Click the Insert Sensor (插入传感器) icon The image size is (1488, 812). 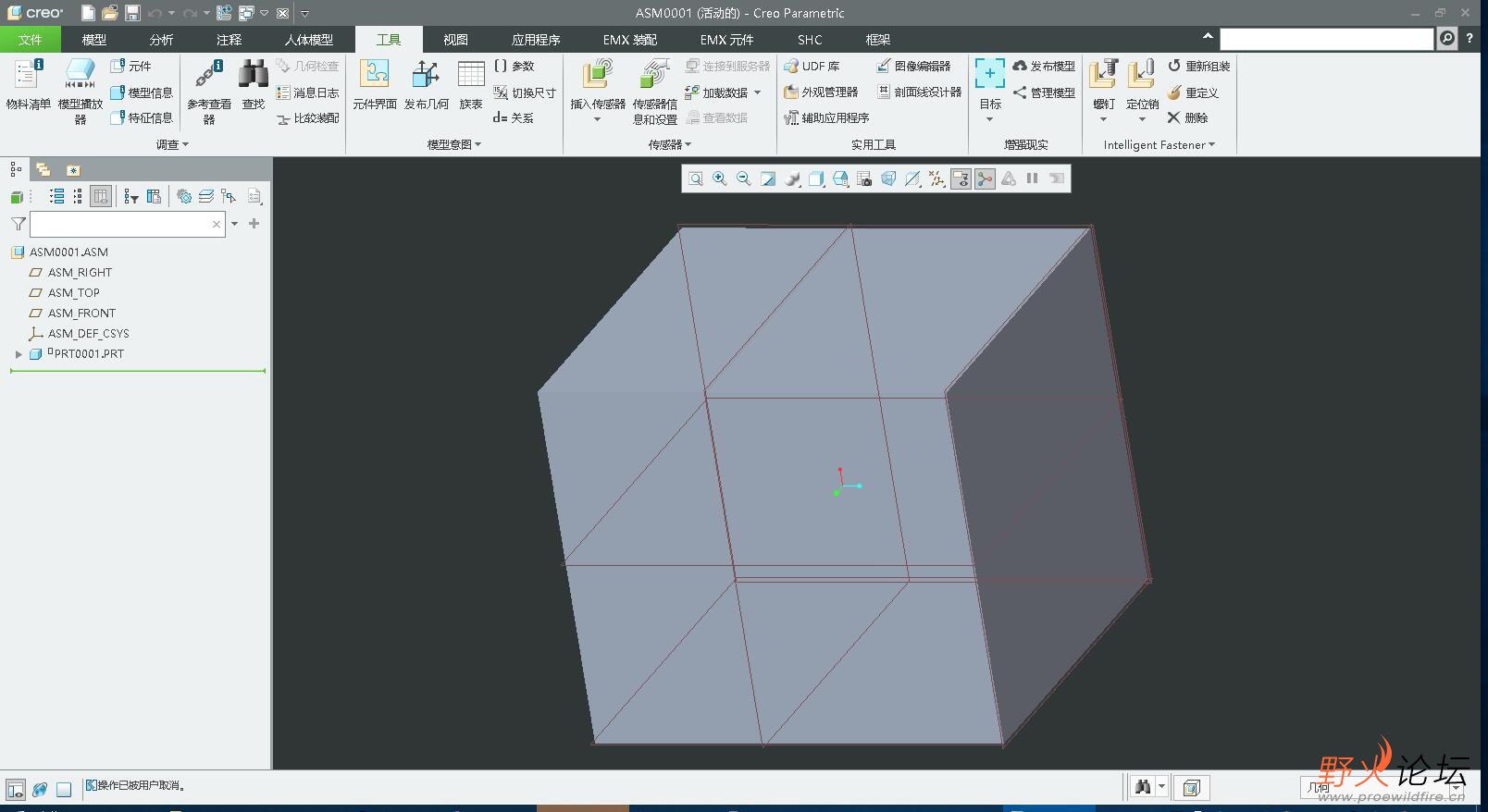pos(598,91)
